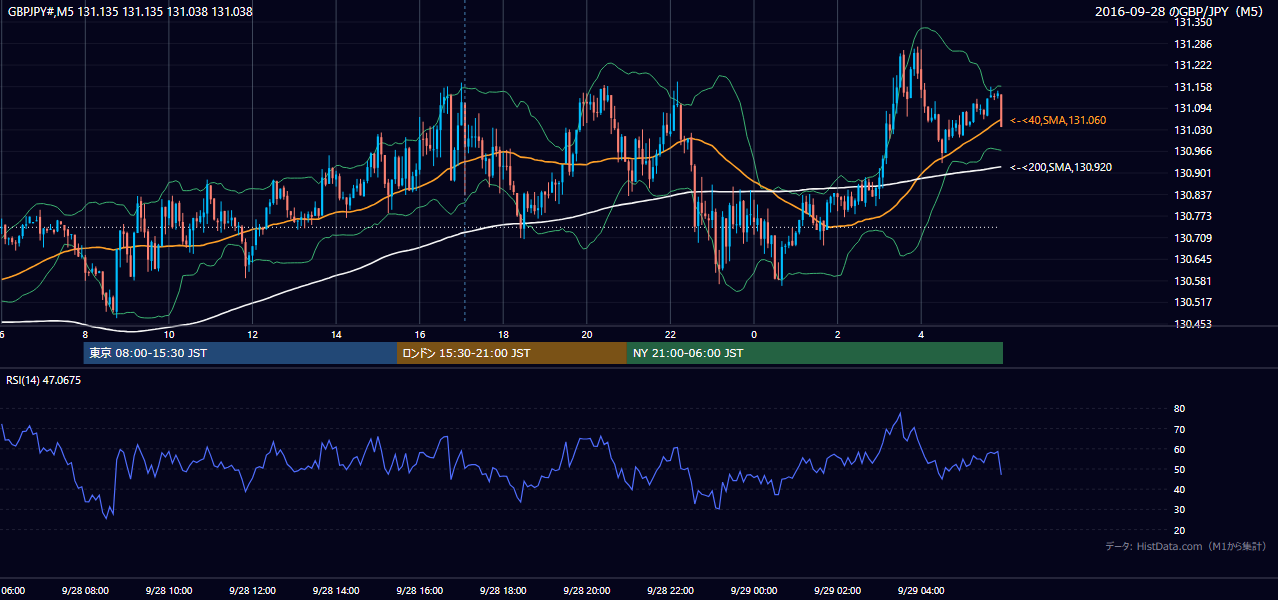Click midnight hour label 0 under price chart
Image resolution: width=1278 pixels, height=600 pixels.
[x=754, y=335]
